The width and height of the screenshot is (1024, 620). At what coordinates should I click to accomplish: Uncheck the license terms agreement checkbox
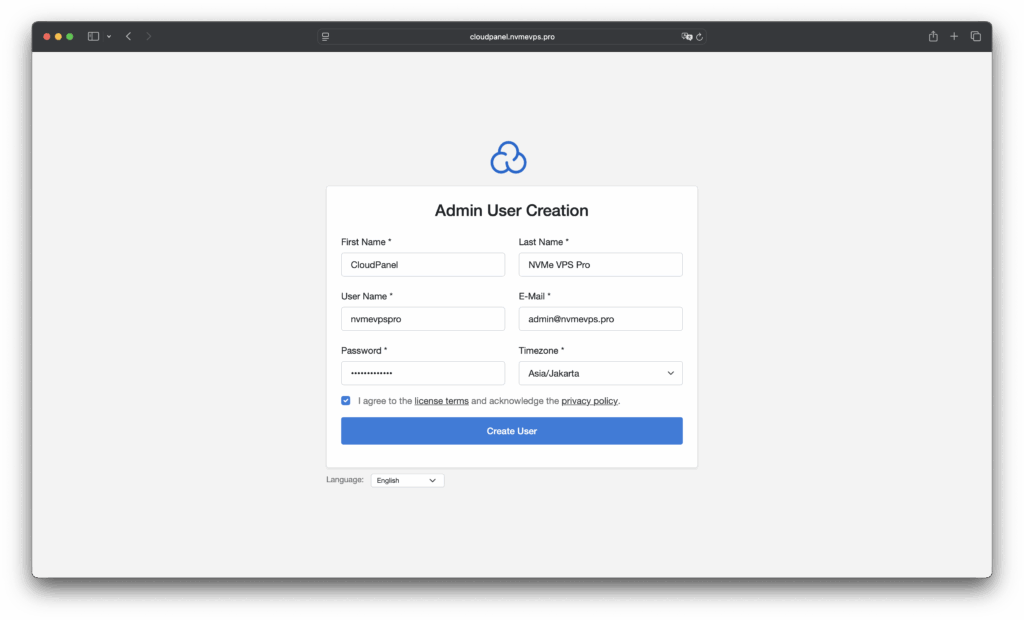pyautogui.click(x=346, y=400)
